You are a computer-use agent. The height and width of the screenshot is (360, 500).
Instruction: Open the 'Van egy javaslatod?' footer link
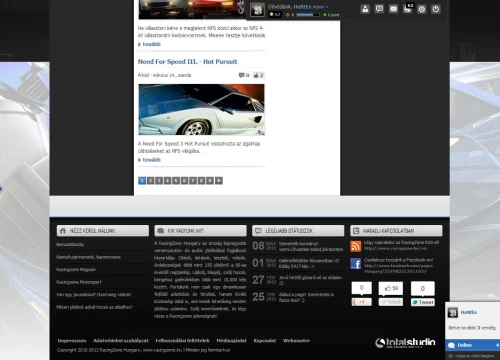(x=94, y=295)
